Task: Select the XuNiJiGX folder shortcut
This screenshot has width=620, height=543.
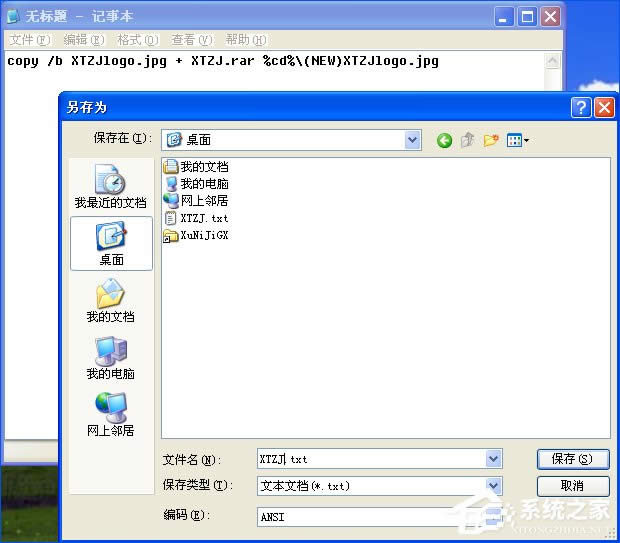Action: (197, 235)
